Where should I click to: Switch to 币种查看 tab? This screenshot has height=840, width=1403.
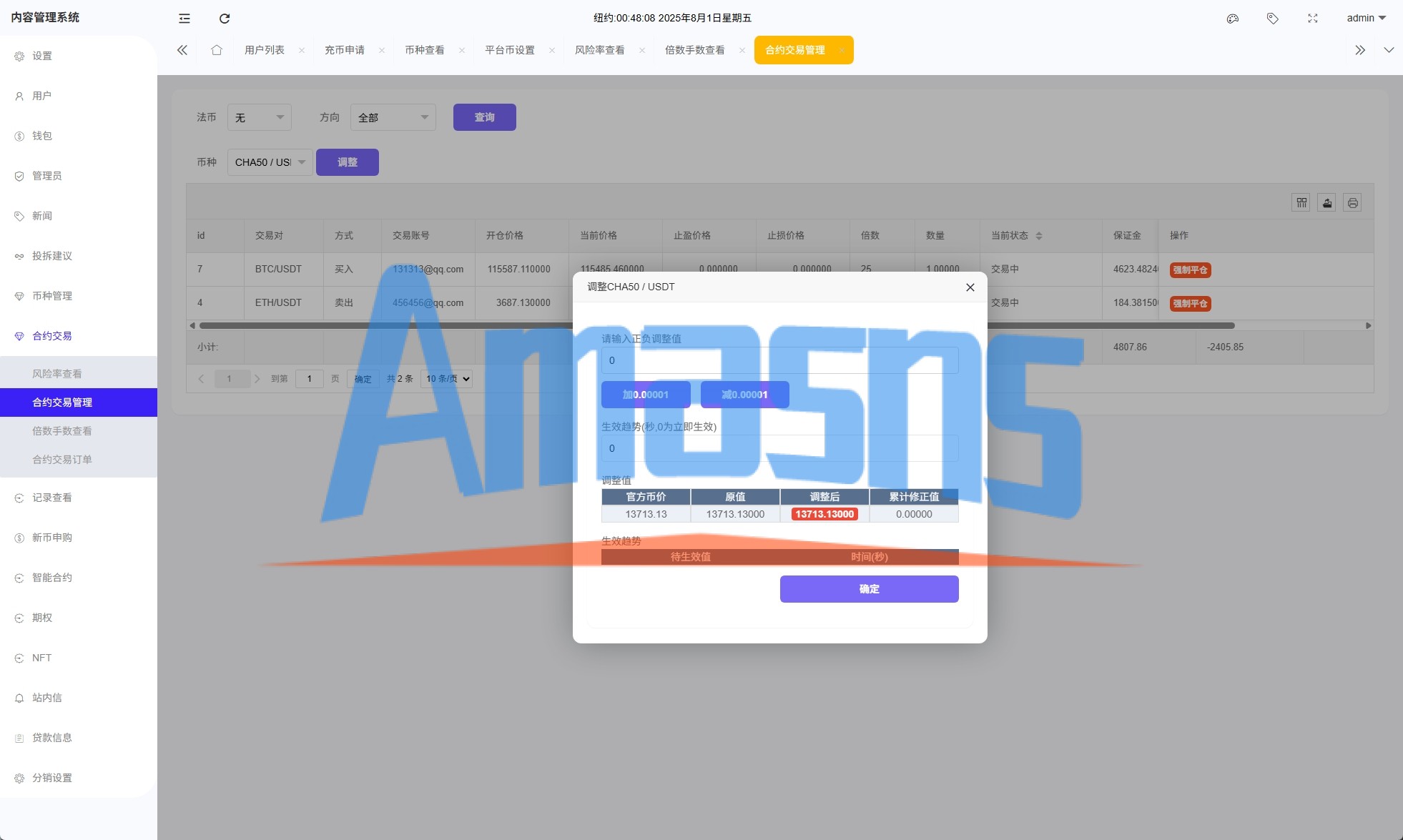click(425, 50)
